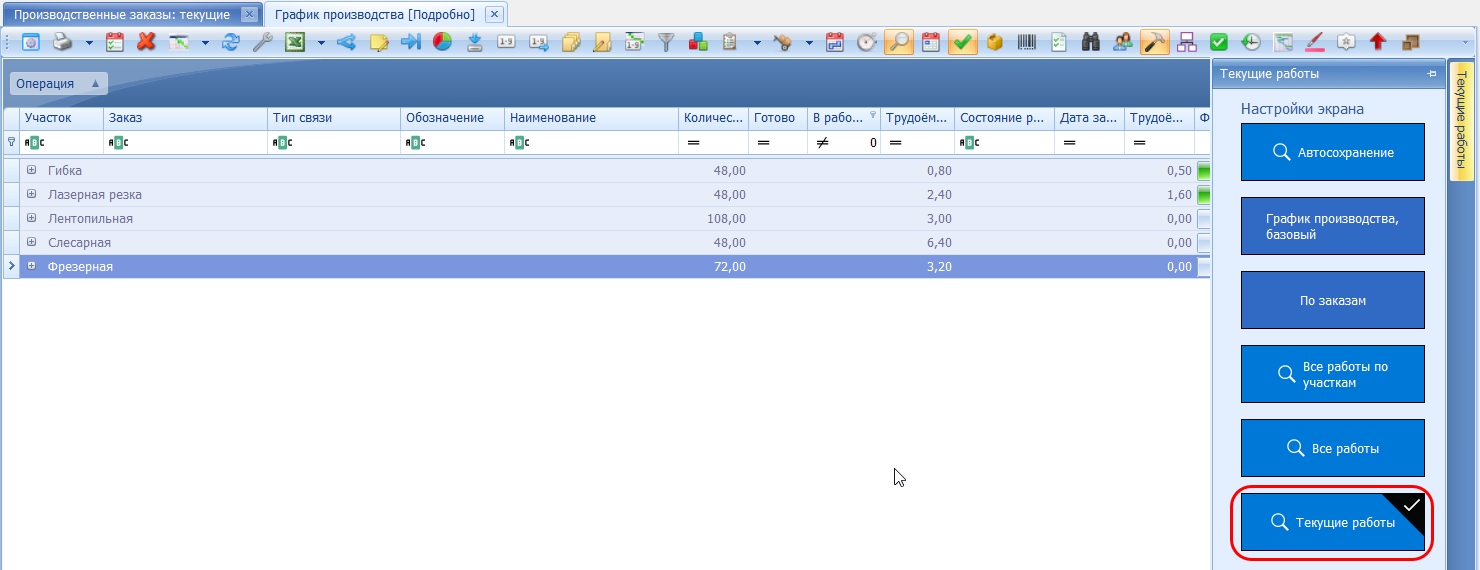Click the download tray icon
Viewport: 1480px width, 570px height.
[x=475, y=42]
